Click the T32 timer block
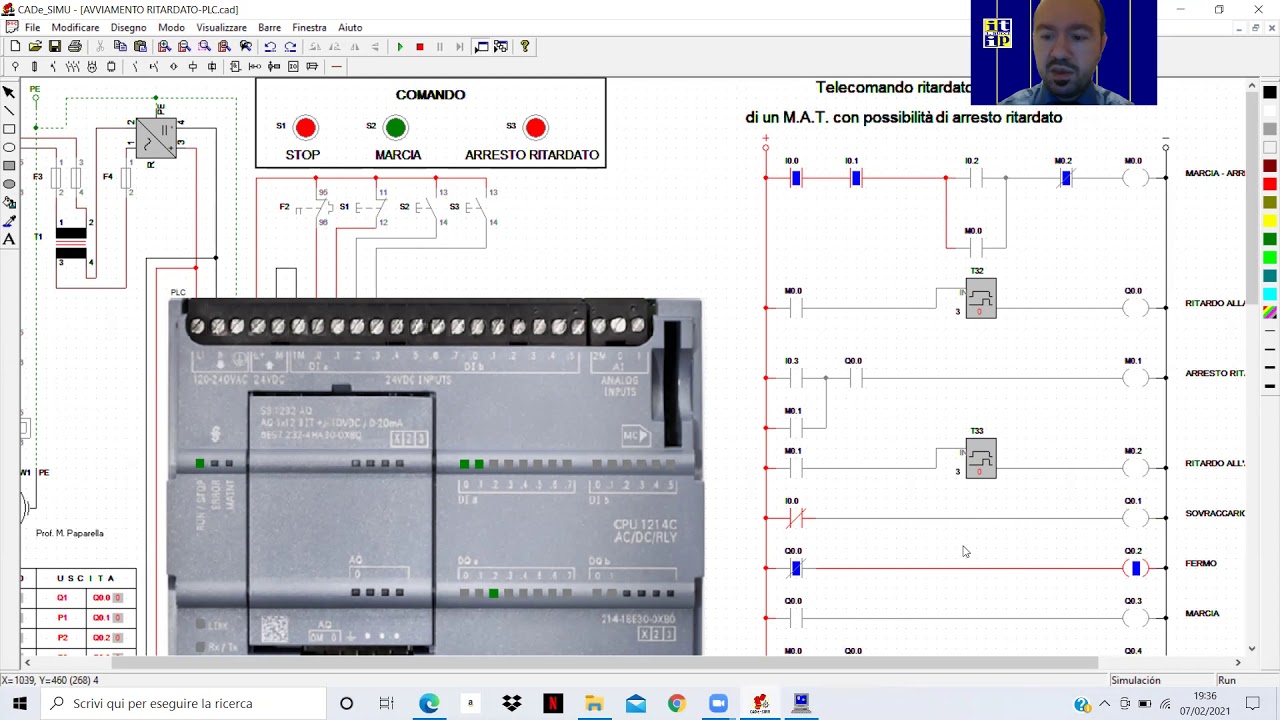The image size is (1280, 720). (x=981, y=298)
